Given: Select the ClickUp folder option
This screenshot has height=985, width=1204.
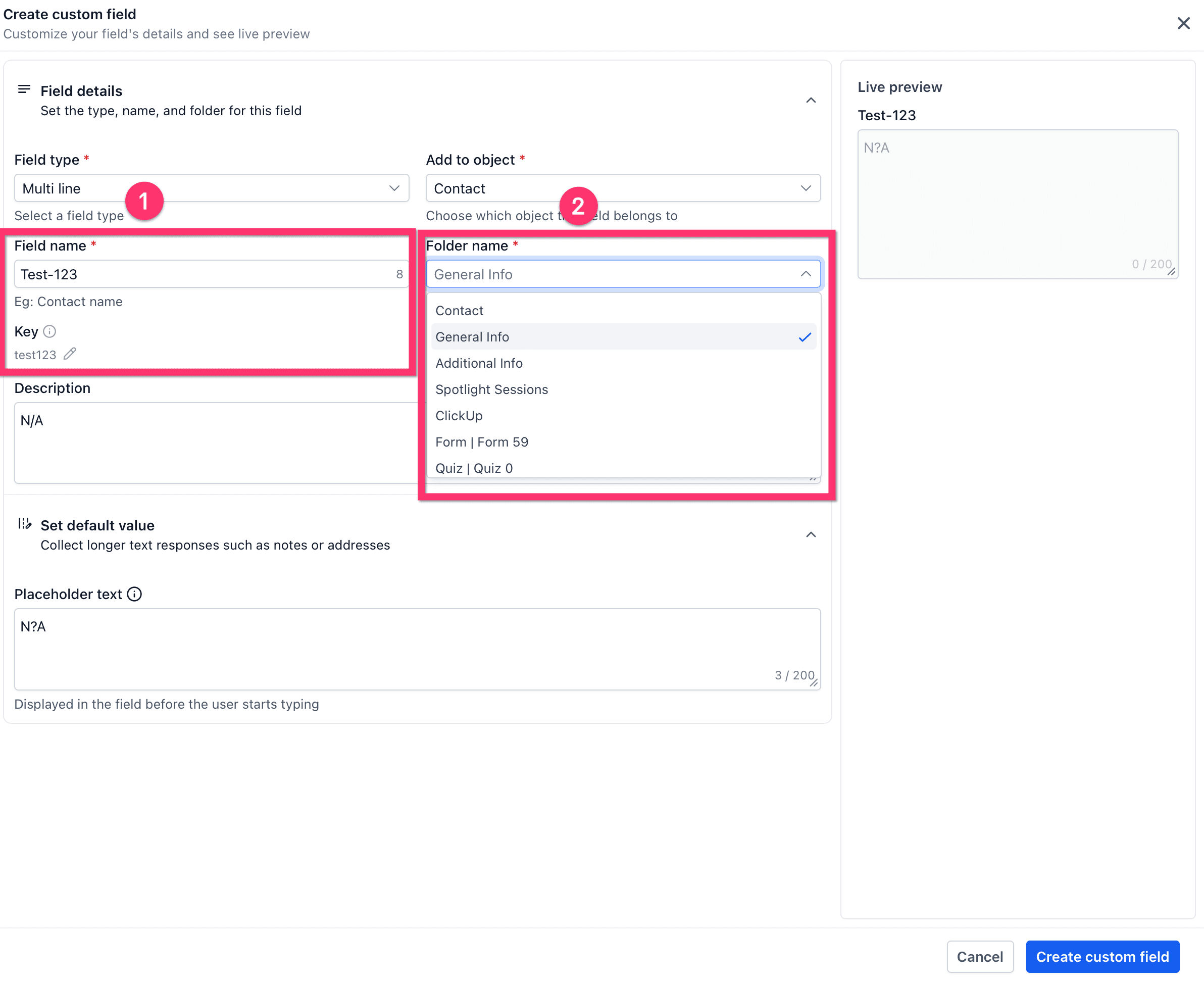Looking at the screenshot, I should pyautogui.click(x=459, y=416).
